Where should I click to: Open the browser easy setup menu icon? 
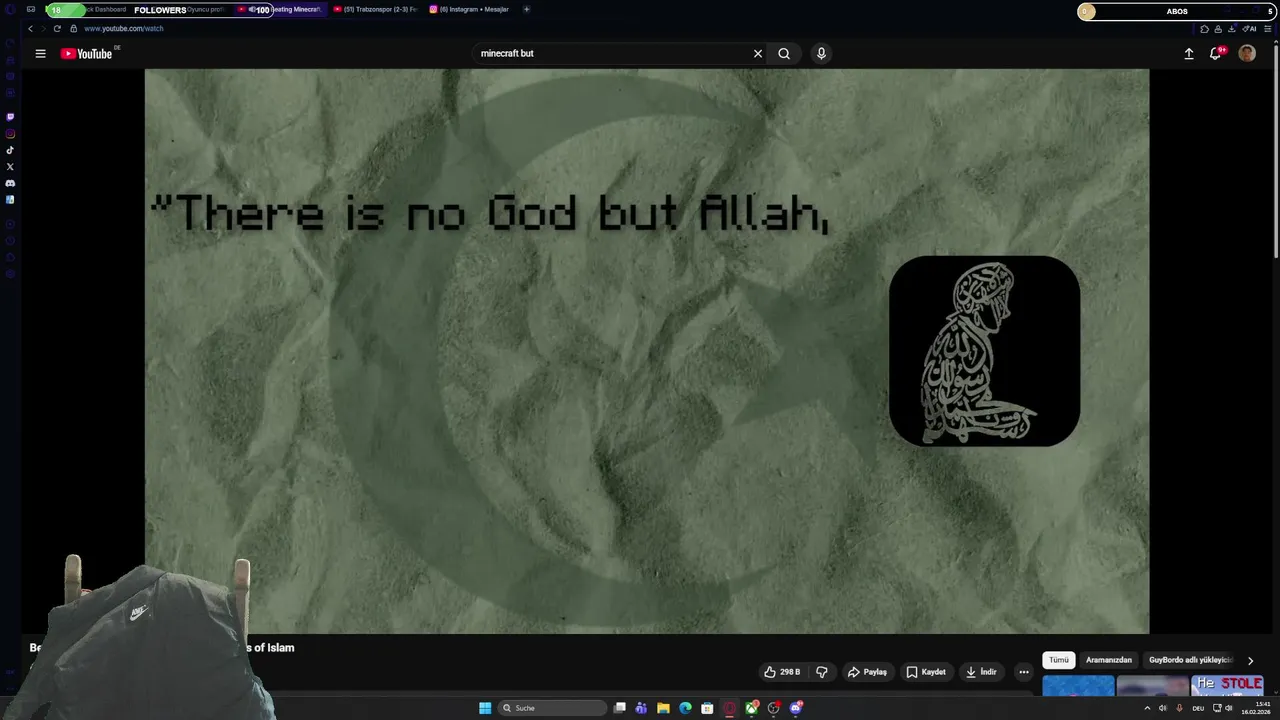pos(1267,29)
